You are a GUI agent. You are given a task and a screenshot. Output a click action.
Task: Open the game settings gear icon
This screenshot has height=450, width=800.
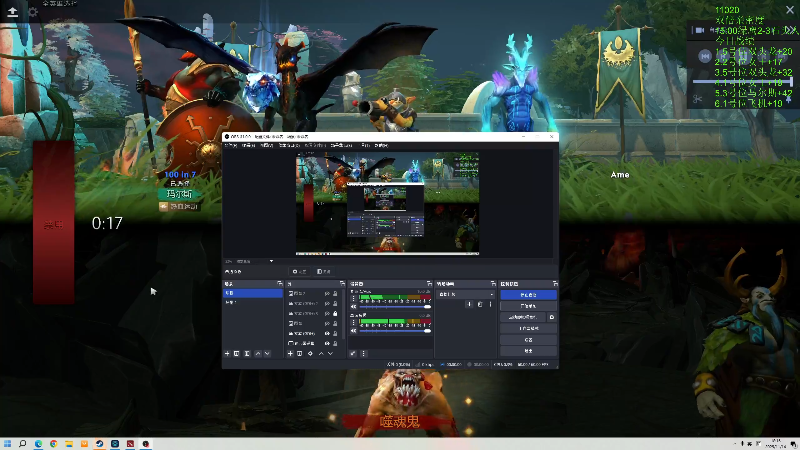(x=33, y=11)
